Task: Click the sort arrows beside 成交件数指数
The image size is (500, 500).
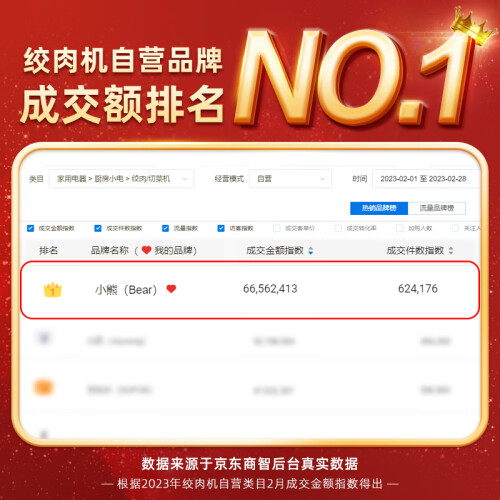Action: point(451,251)
